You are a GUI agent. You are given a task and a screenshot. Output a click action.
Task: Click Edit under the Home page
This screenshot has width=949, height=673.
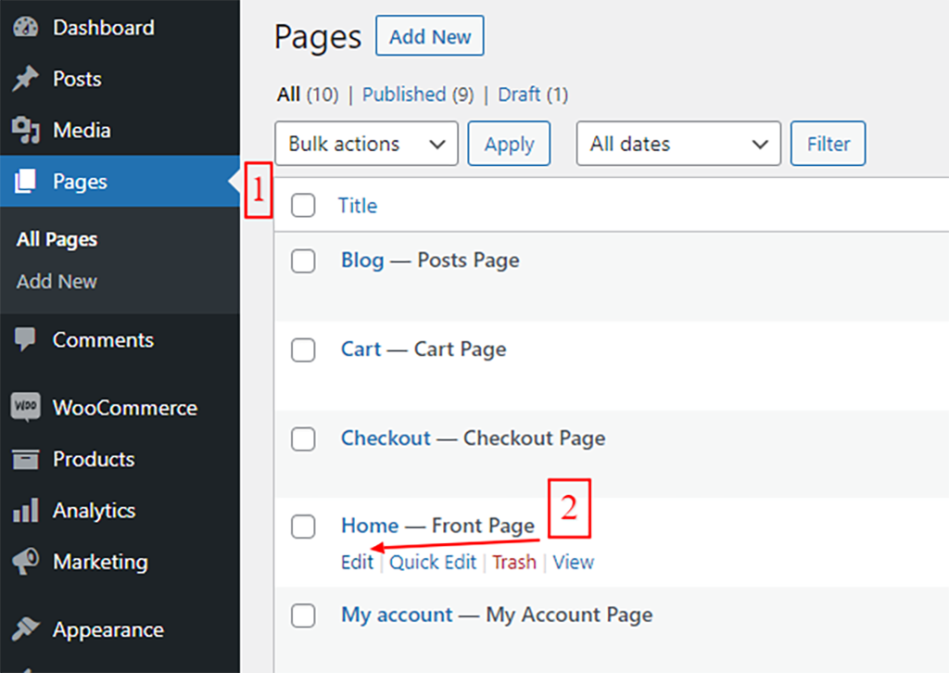pyautogui.click(x=357, y=562)
